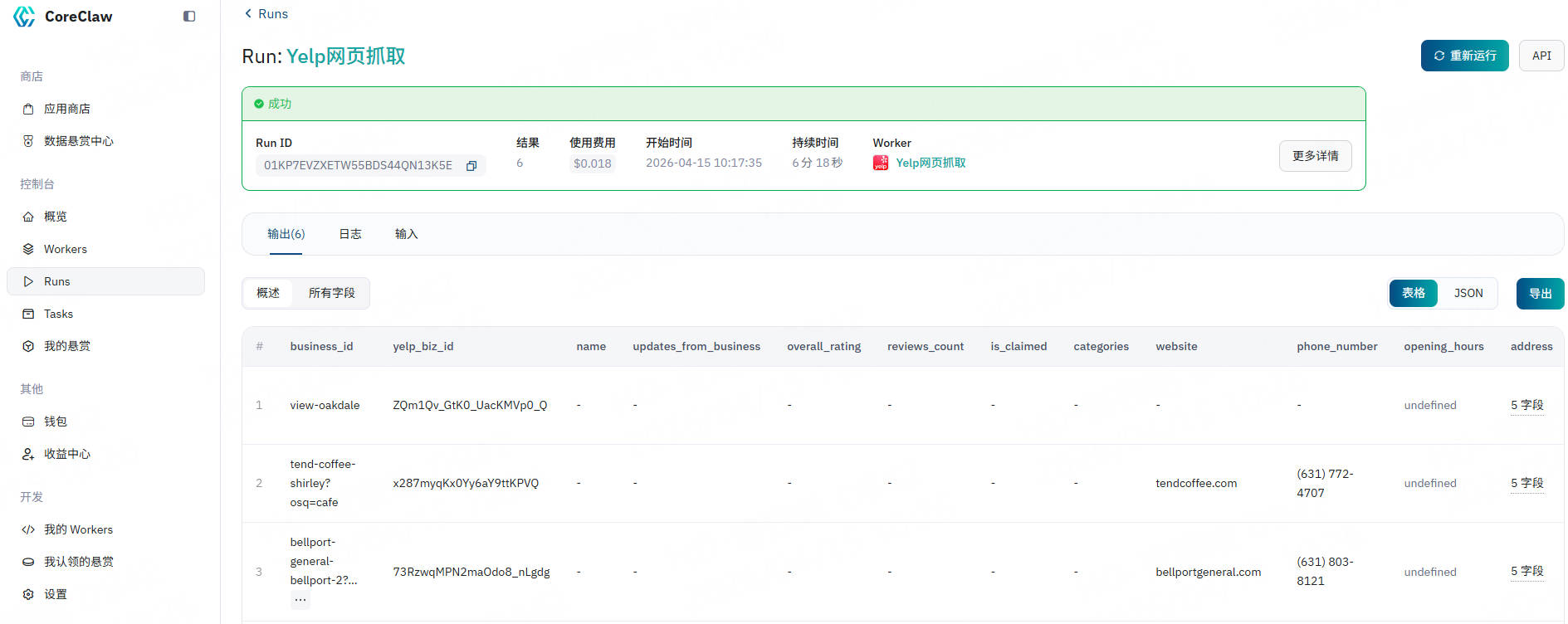The height and width of the screenshot is (624, 1568).
Task: Go to the 概览 overview page
Action: click(55, 217)
